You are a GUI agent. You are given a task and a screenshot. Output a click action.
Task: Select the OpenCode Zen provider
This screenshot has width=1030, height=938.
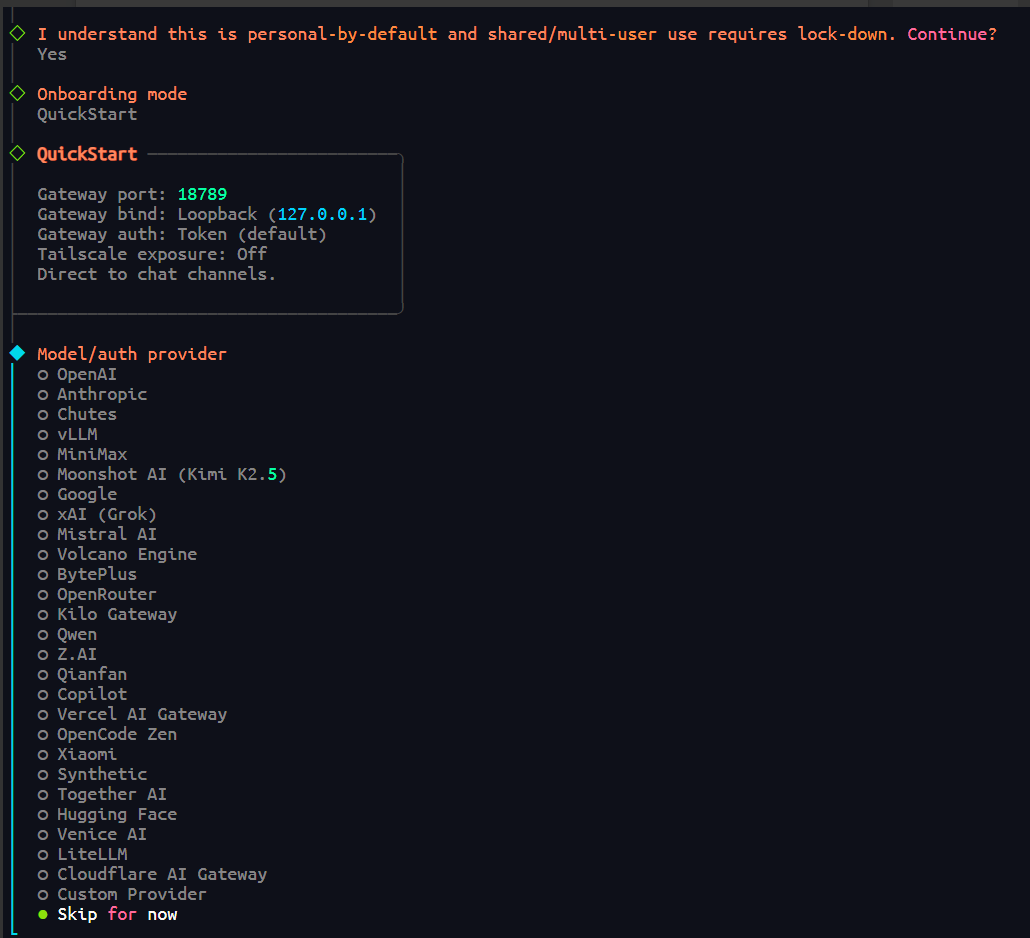[x=107, y=734]
